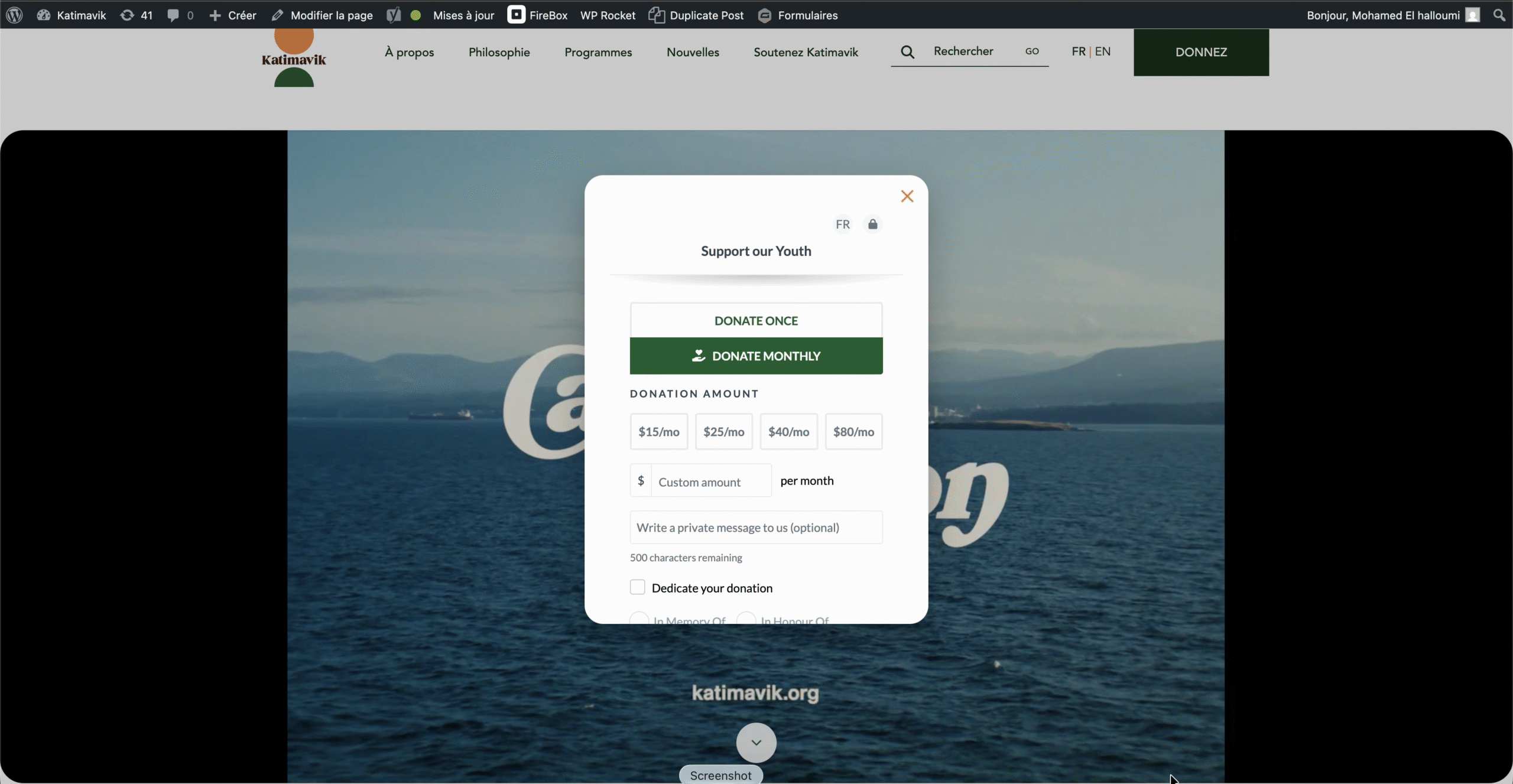Close the donation popup with X
Viewport: 1513px width, 784px height.
907,196
